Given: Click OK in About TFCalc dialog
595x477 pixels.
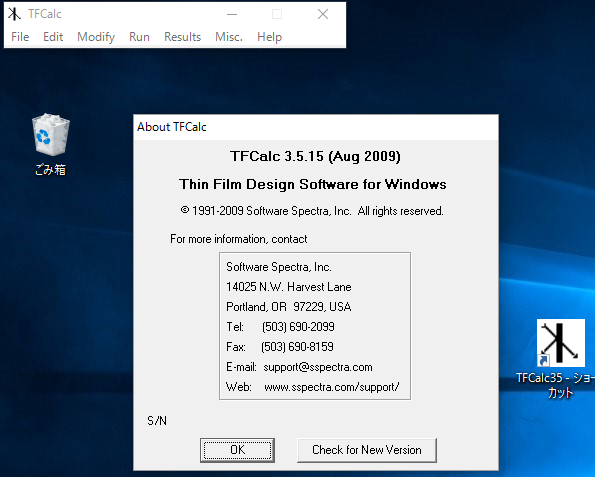Looking at the screenshot, I should (x=238, y=450).
